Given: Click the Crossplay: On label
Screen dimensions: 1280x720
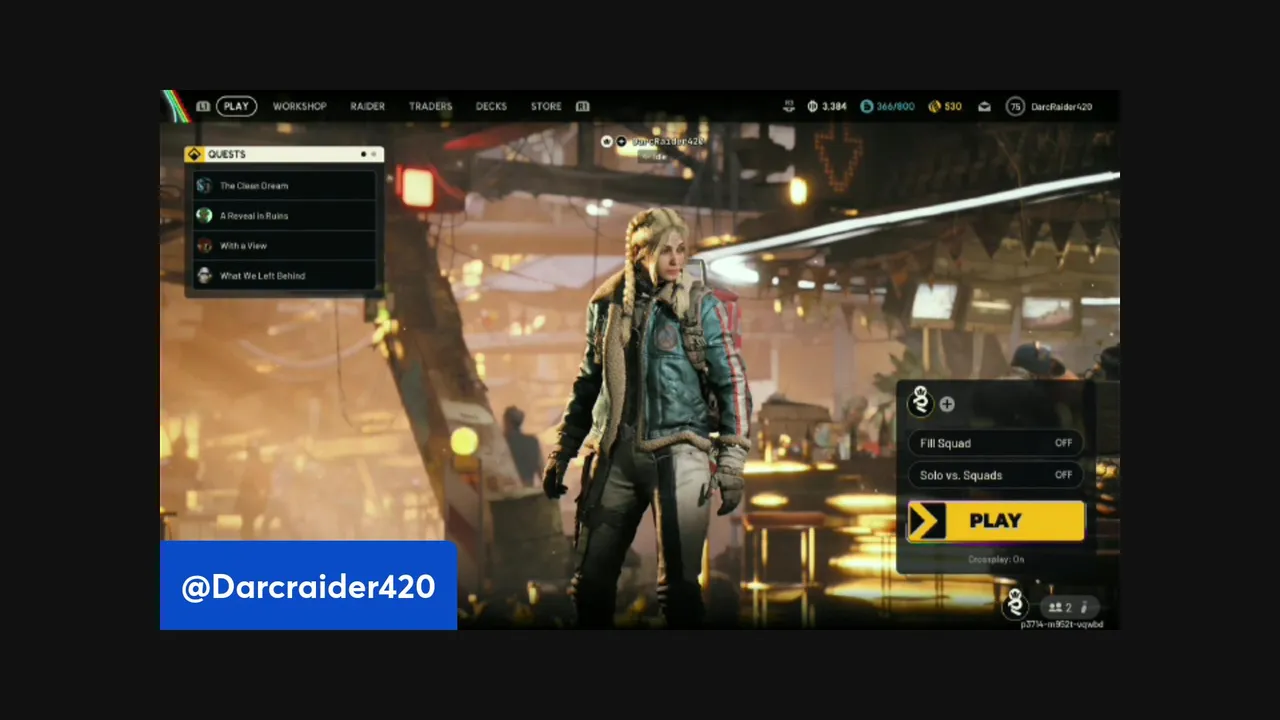Looking at the screenshot, I should [996, 559].
